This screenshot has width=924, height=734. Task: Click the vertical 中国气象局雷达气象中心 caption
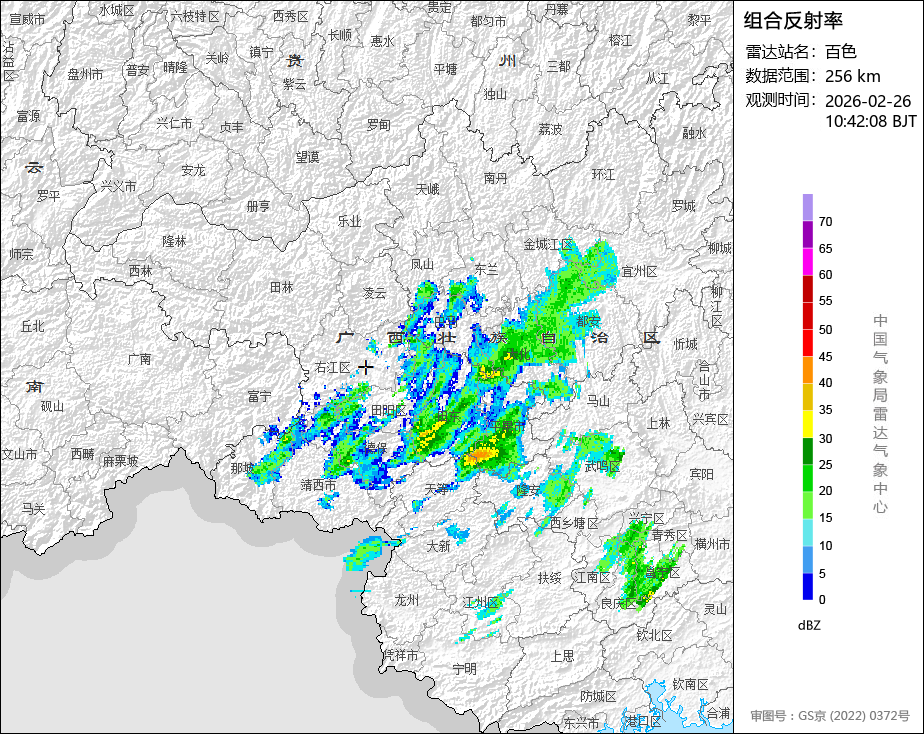(x=880, y=414)
